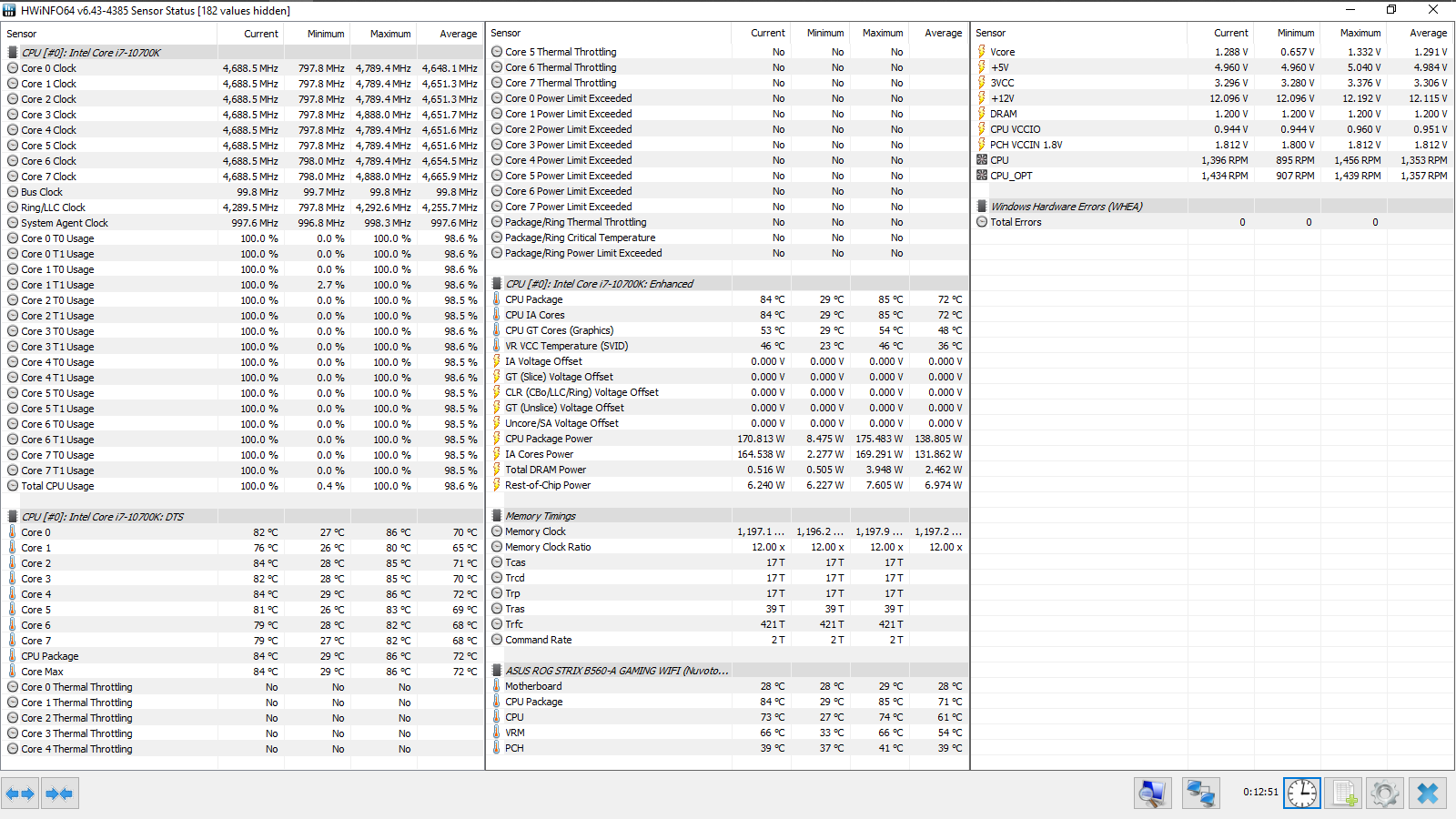Click the Core Max thermometer icon
1456x819 pixels.
(x=13, y=672)
